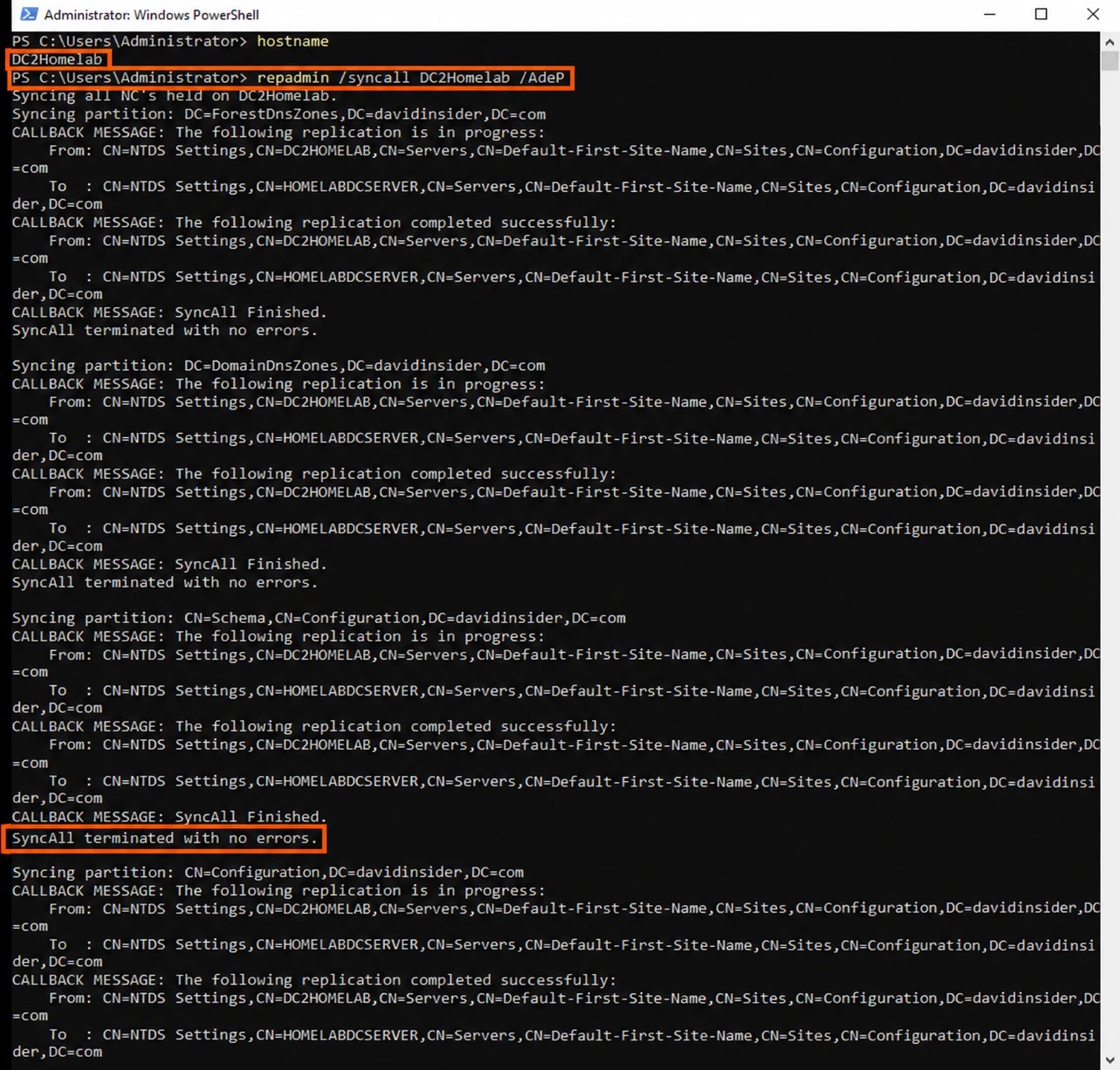Click 'Syncing partition: CN=Configuration,DC=davidinsider' line
Screen dimensions: 1120x1070
[268, 873]
